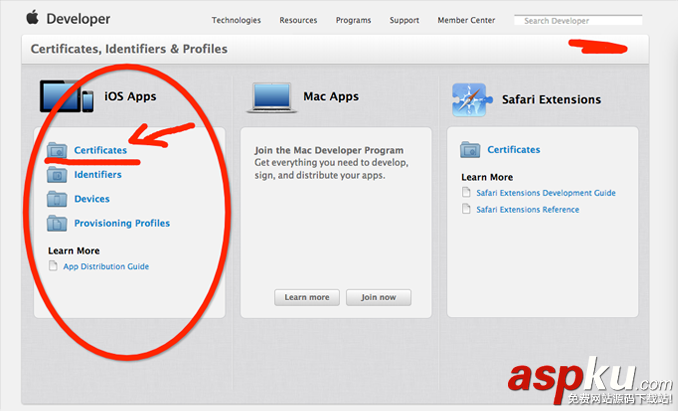678x411 pixels.
Task: Open Certificates under Safari Extensions
Action: click(x=514, y=150)
